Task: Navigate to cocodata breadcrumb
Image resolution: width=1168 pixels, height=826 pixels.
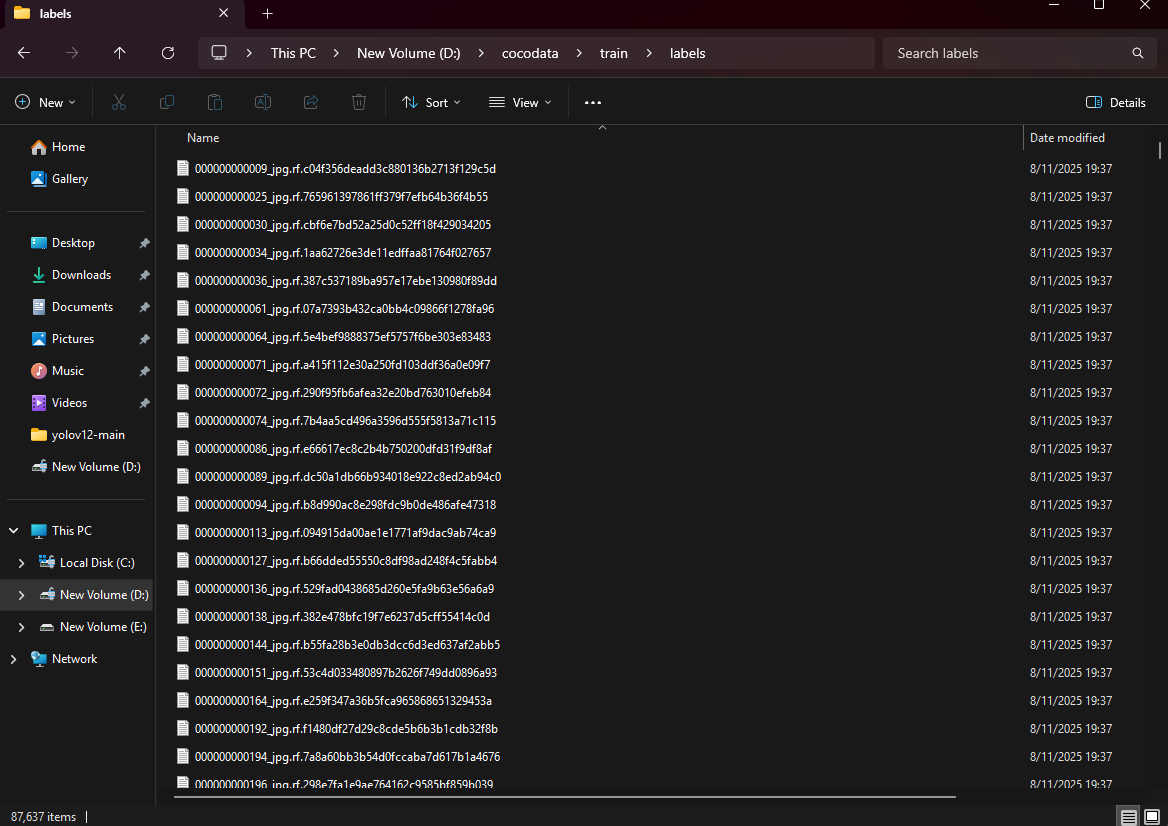Action: [530, 53]
